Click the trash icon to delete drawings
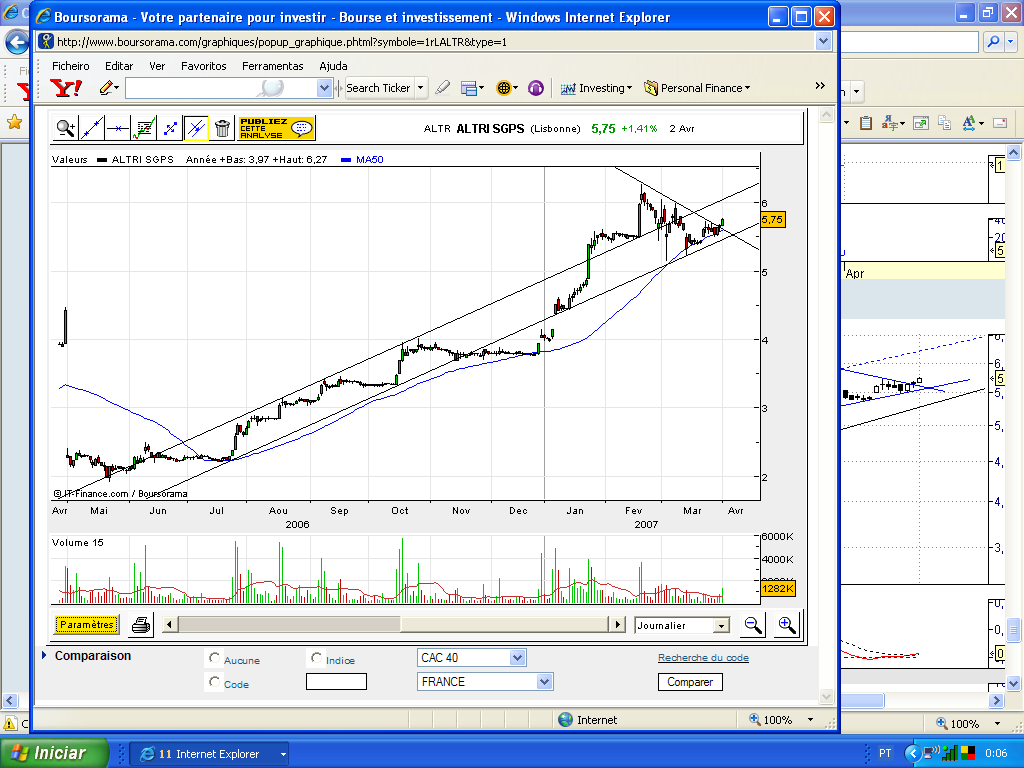1024x768 pixels. point(222,128)
